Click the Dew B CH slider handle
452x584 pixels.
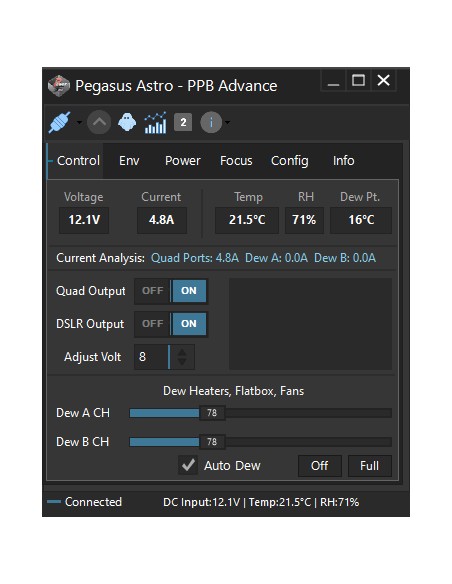coord(212,442)
